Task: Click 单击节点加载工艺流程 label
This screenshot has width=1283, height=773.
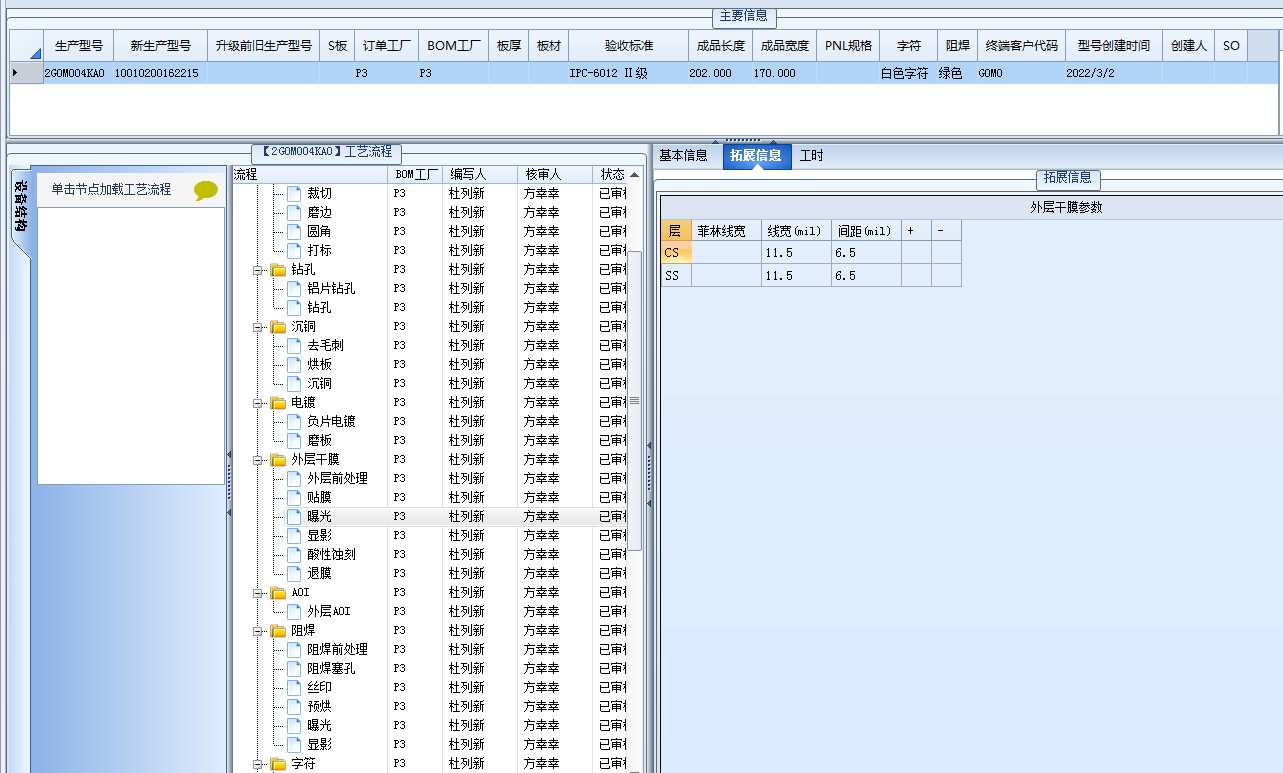Action: 111,189
